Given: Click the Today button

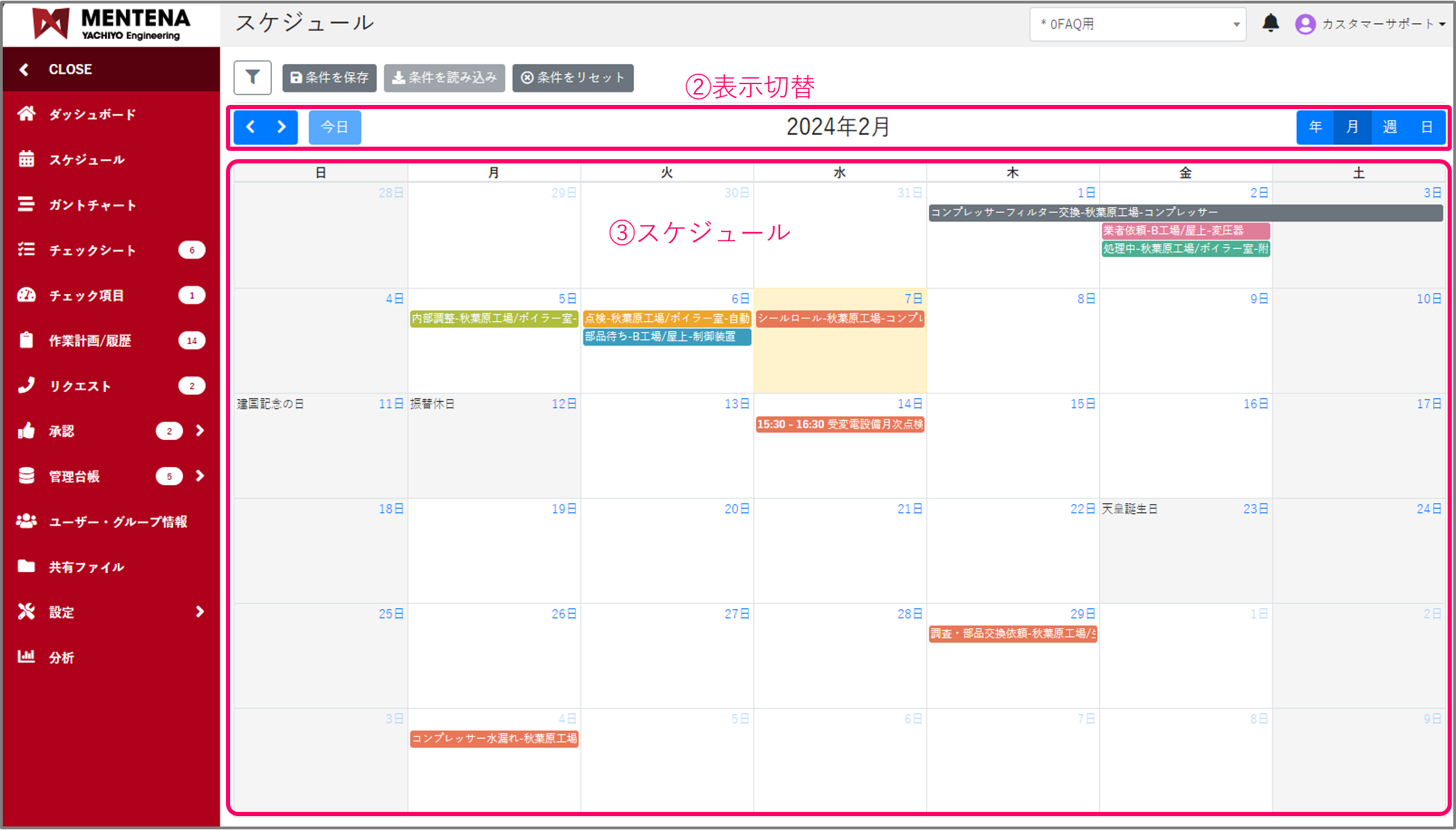Looking at the screenshot, I should tap(334, 127).
